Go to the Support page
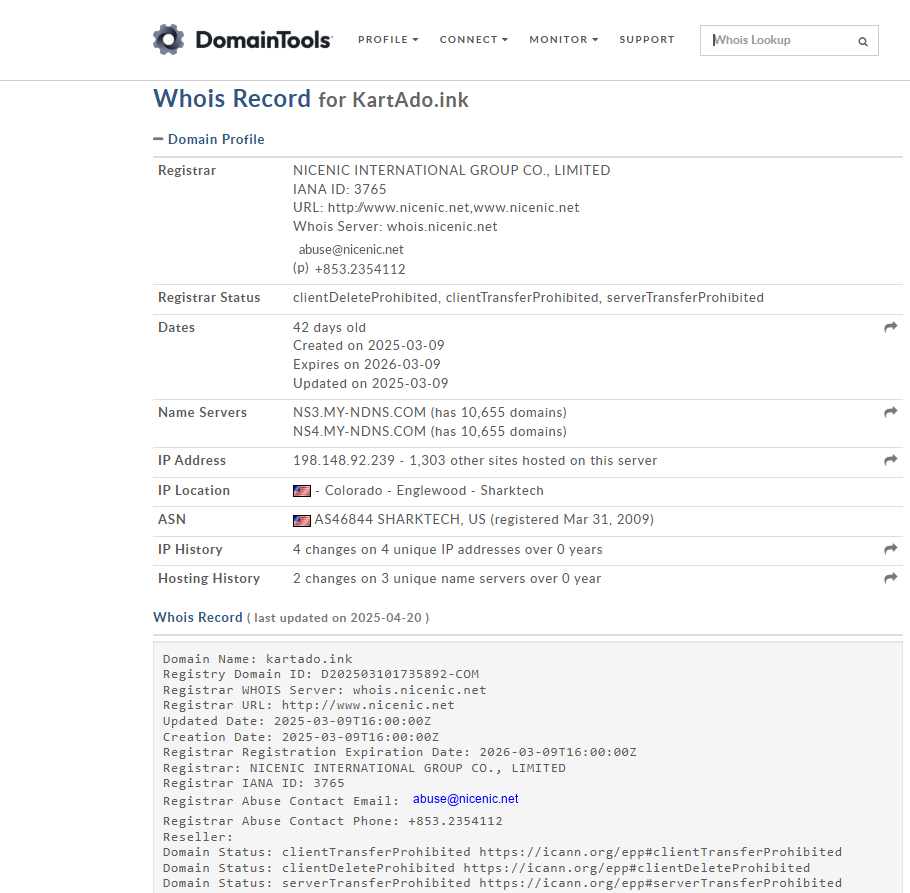910x893 pixels. point(647,39)
